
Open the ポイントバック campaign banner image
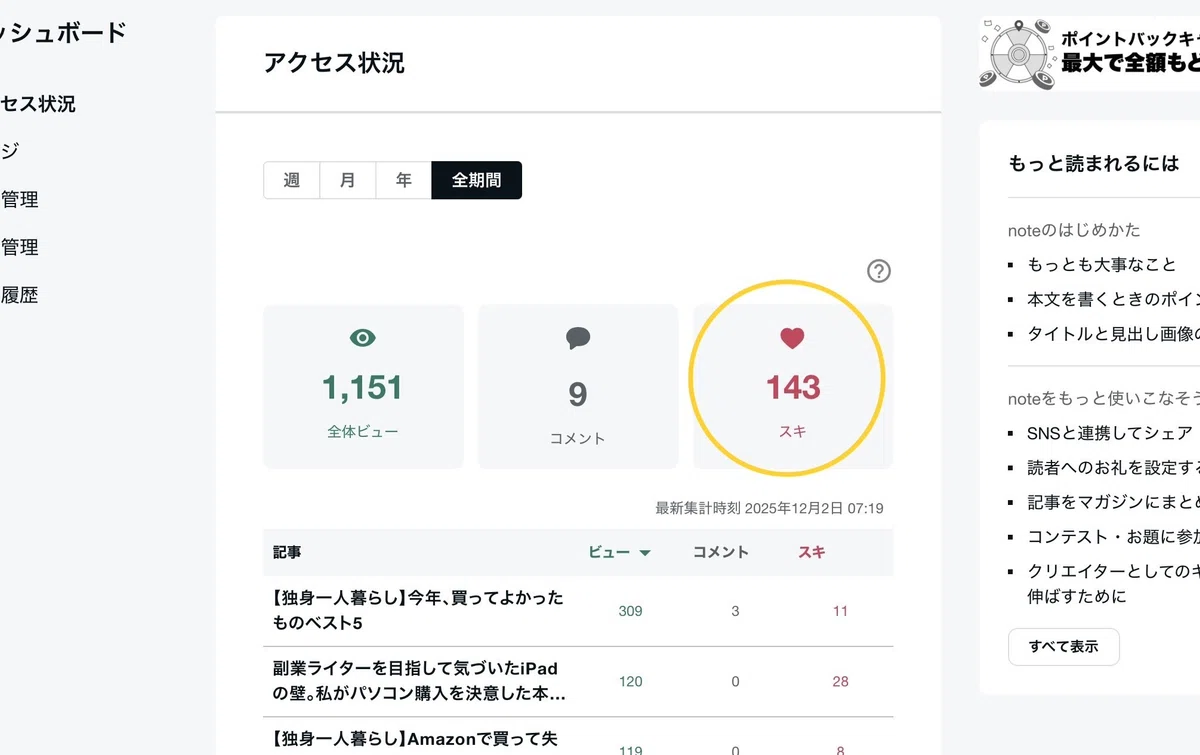1089,53
